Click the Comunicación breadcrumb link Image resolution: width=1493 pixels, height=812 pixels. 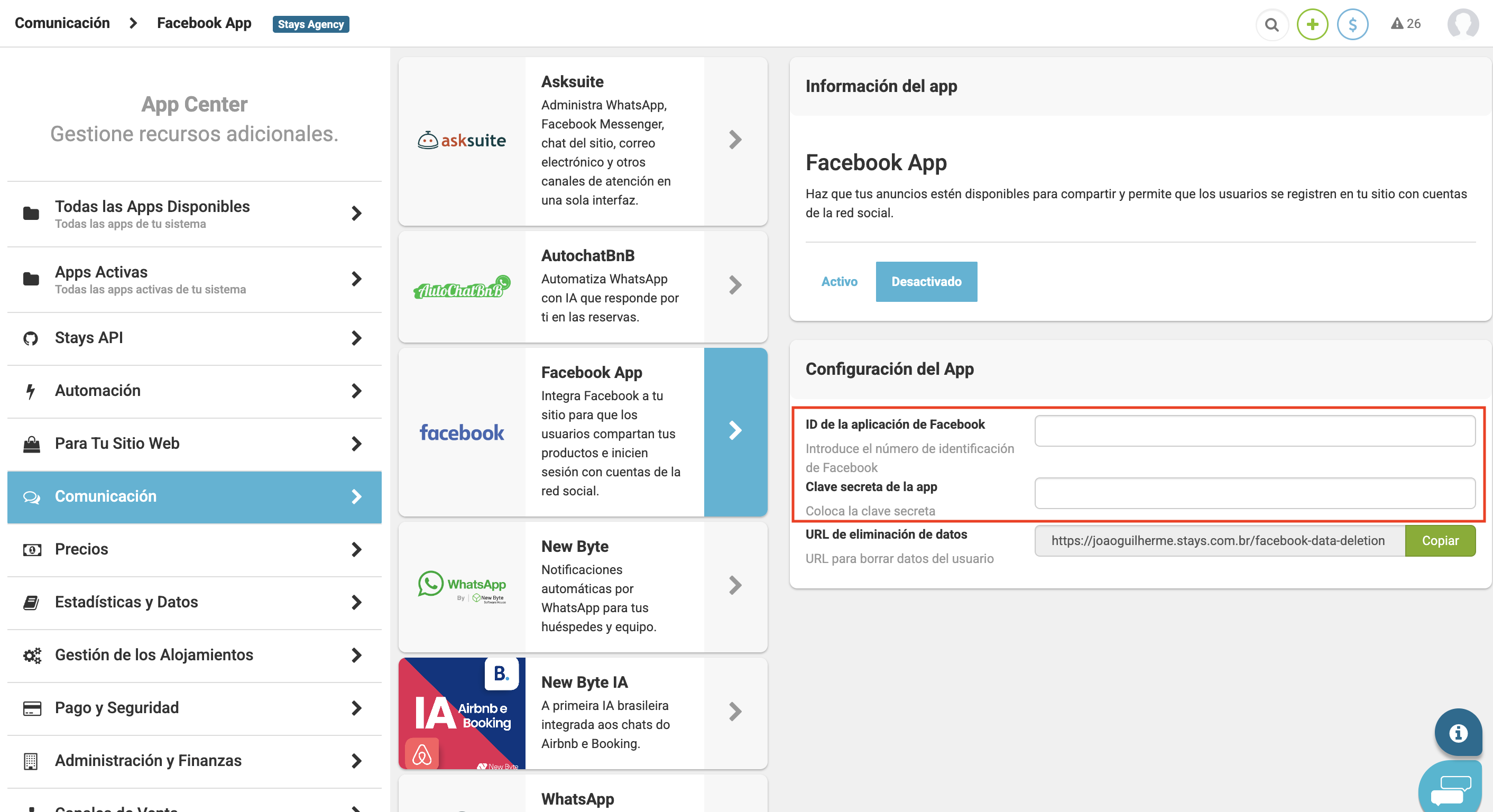coord(62,23)
